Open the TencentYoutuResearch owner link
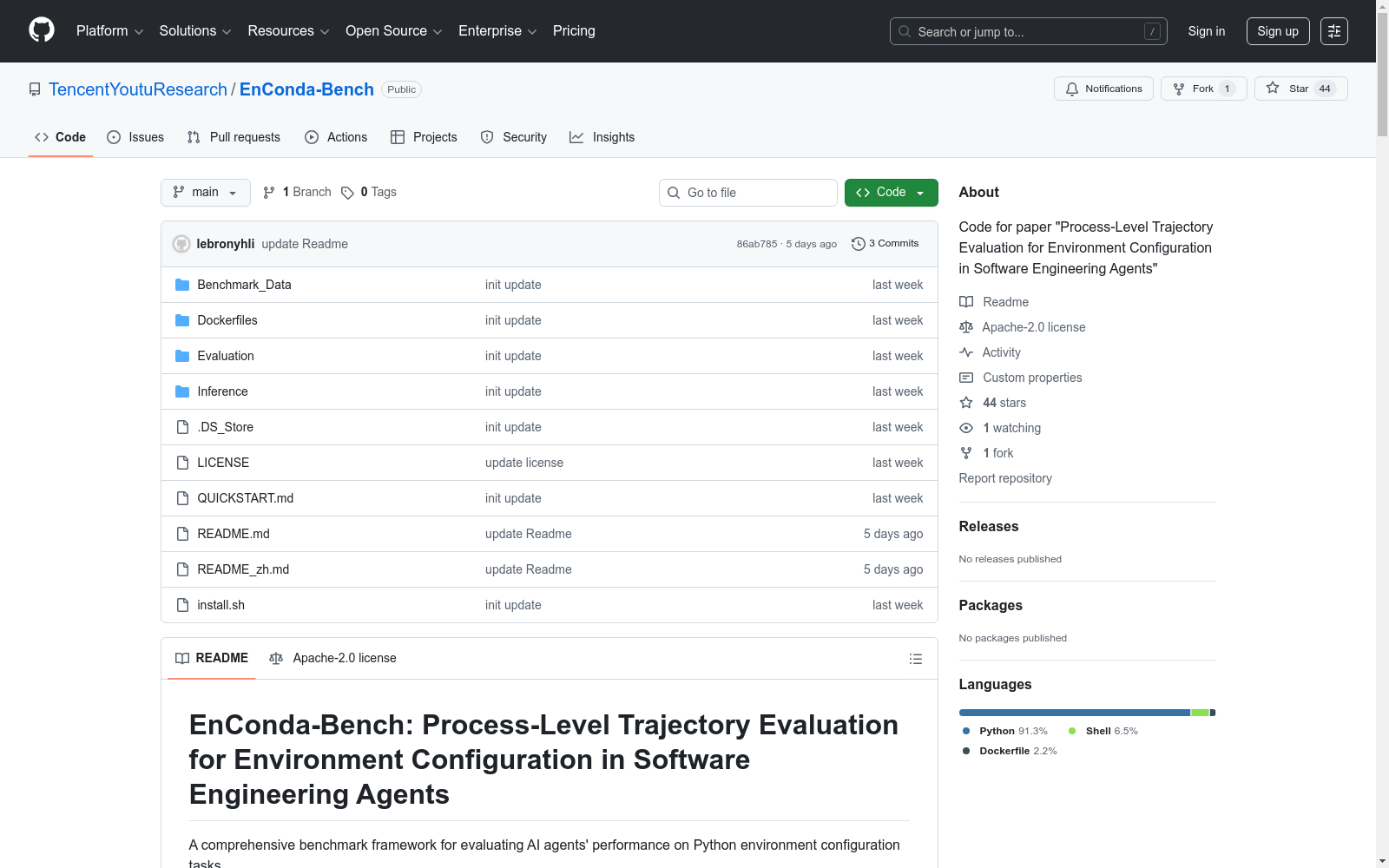 138,89
